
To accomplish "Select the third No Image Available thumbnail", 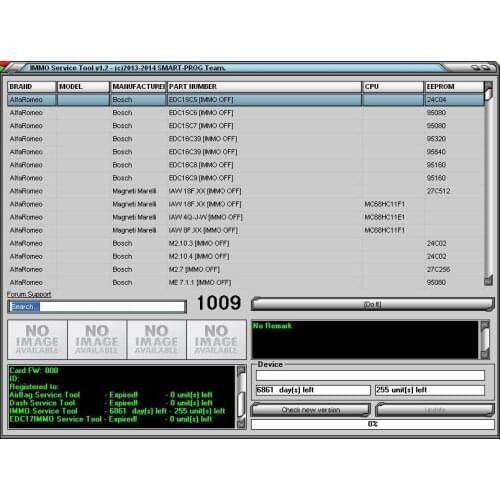I will [157, 340].
